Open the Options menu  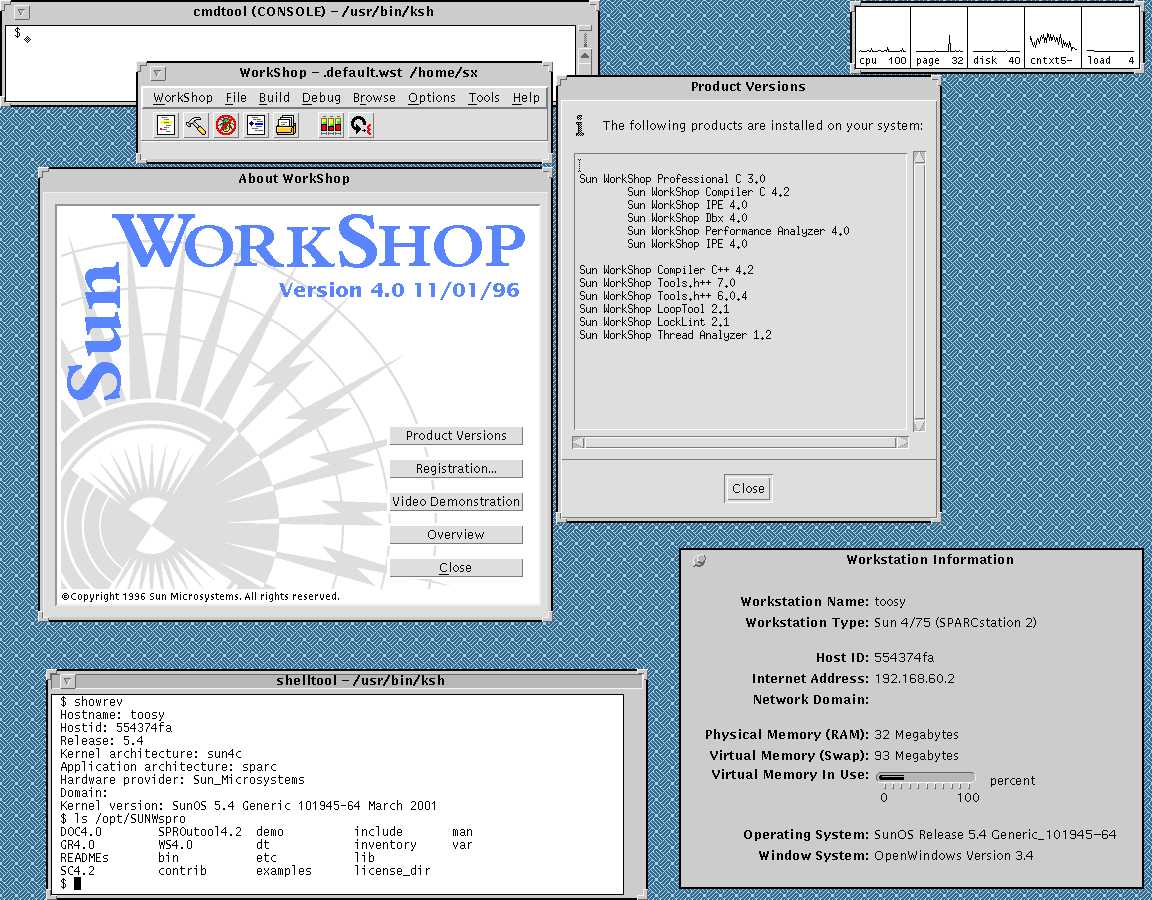tap(432, 98)
